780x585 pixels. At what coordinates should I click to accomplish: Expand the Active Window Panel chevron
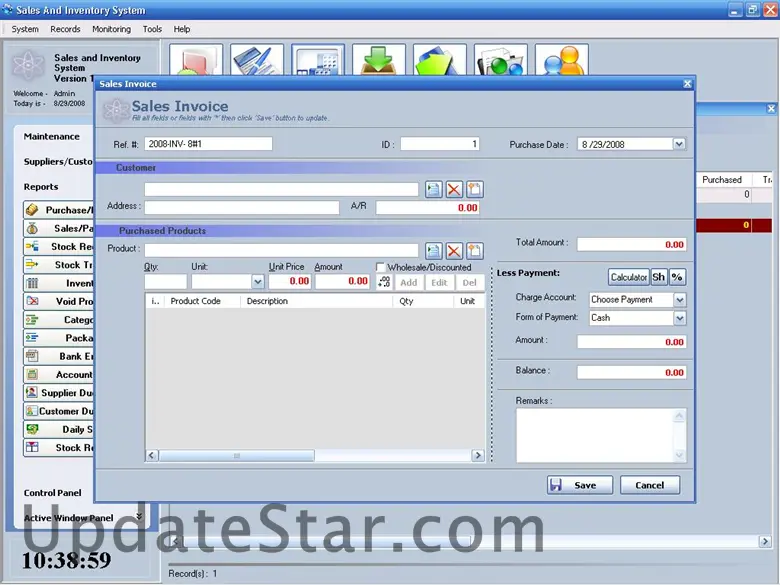[139, 516]
